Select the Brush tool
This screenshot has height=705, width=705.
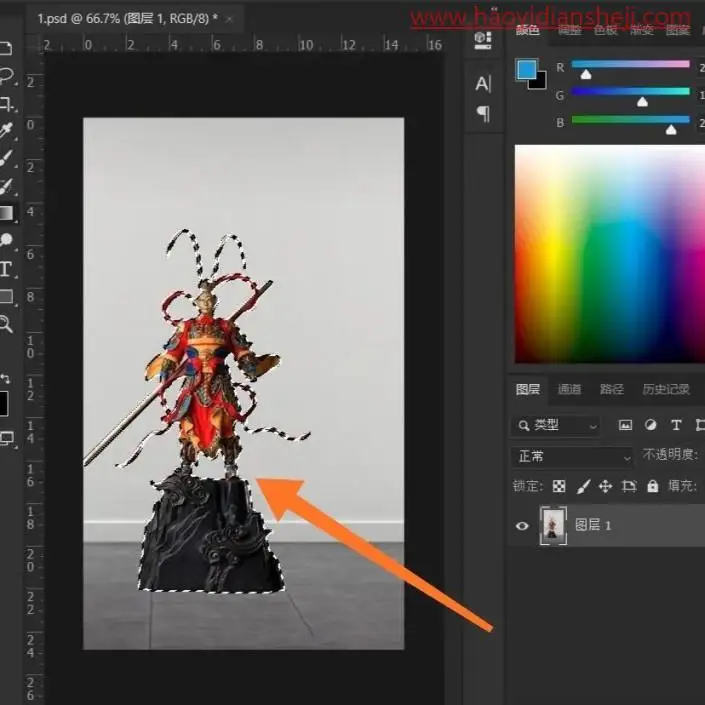click(x=6, y=158)
